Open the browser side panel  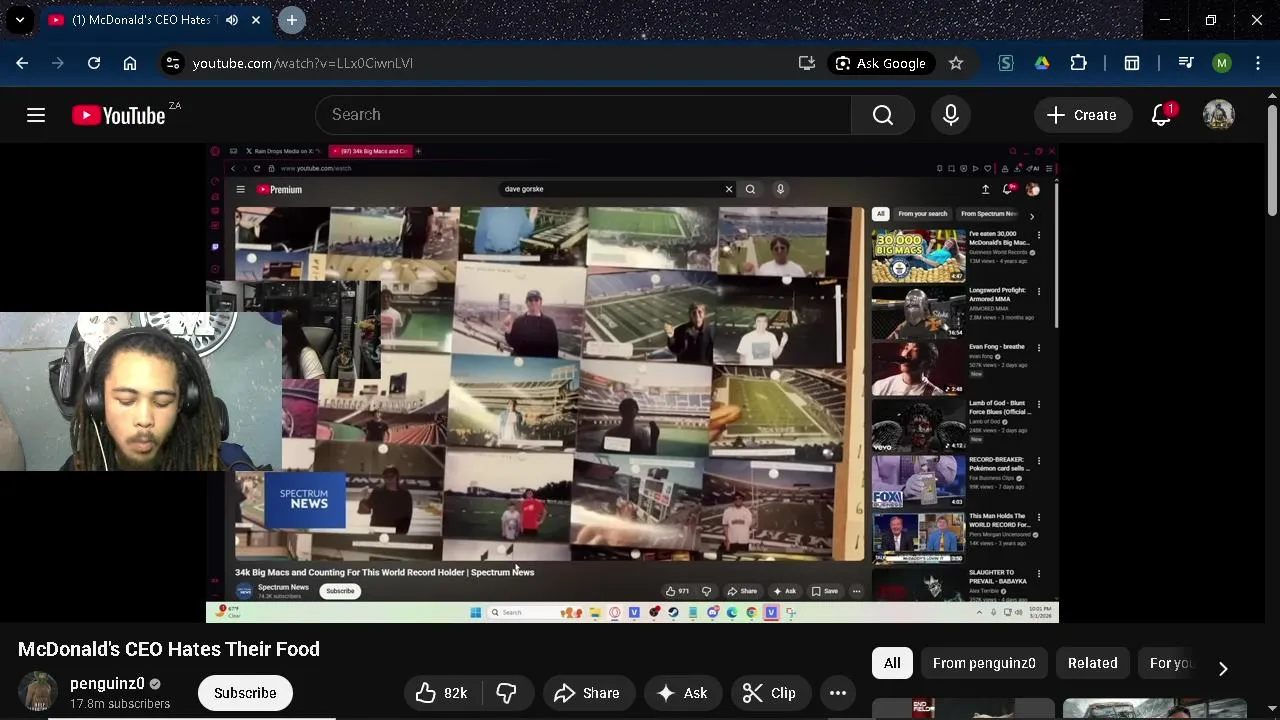[x=1132, y=63]
